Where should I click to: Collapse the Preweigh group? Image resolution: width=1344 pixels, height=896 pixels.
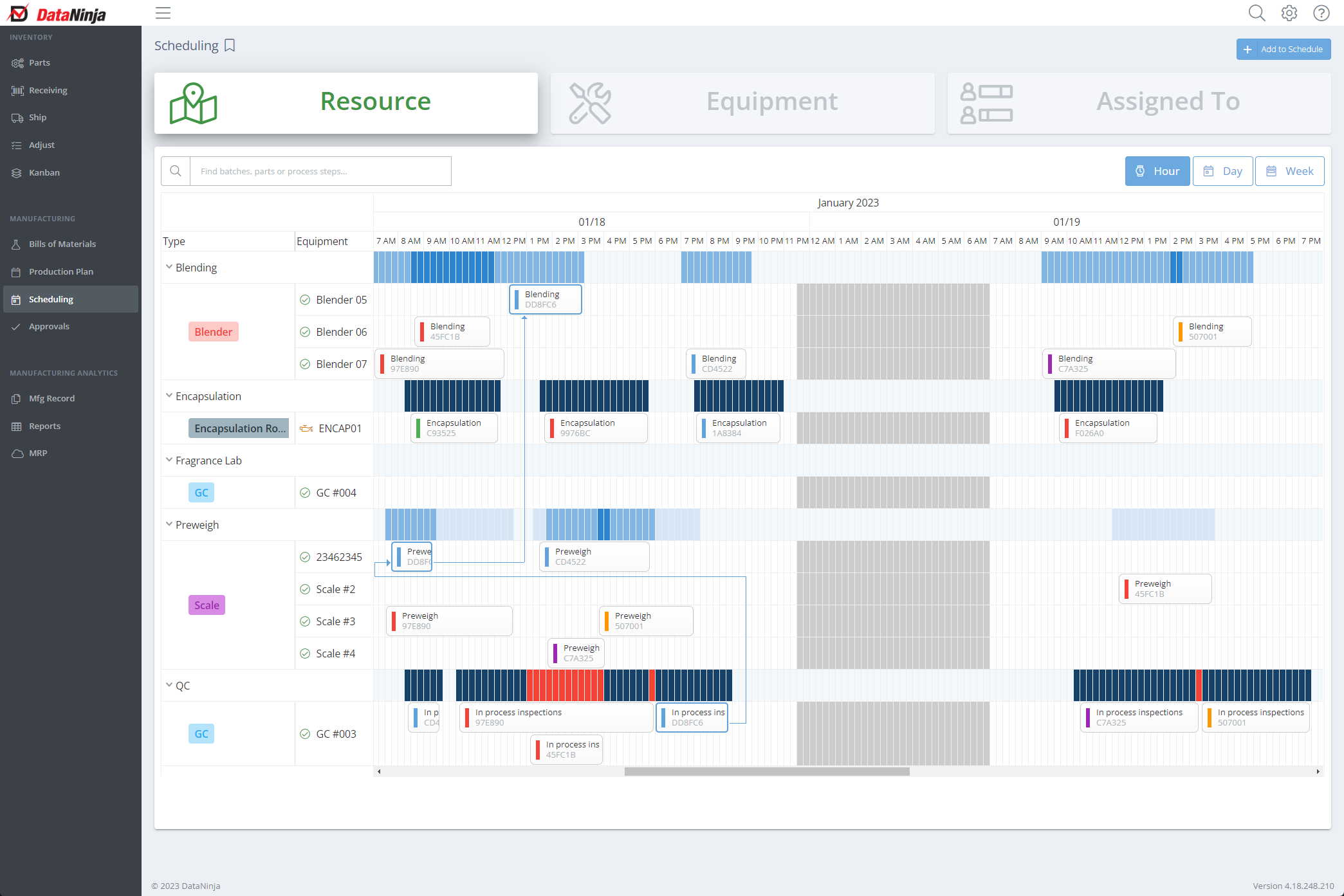[169, 524]
